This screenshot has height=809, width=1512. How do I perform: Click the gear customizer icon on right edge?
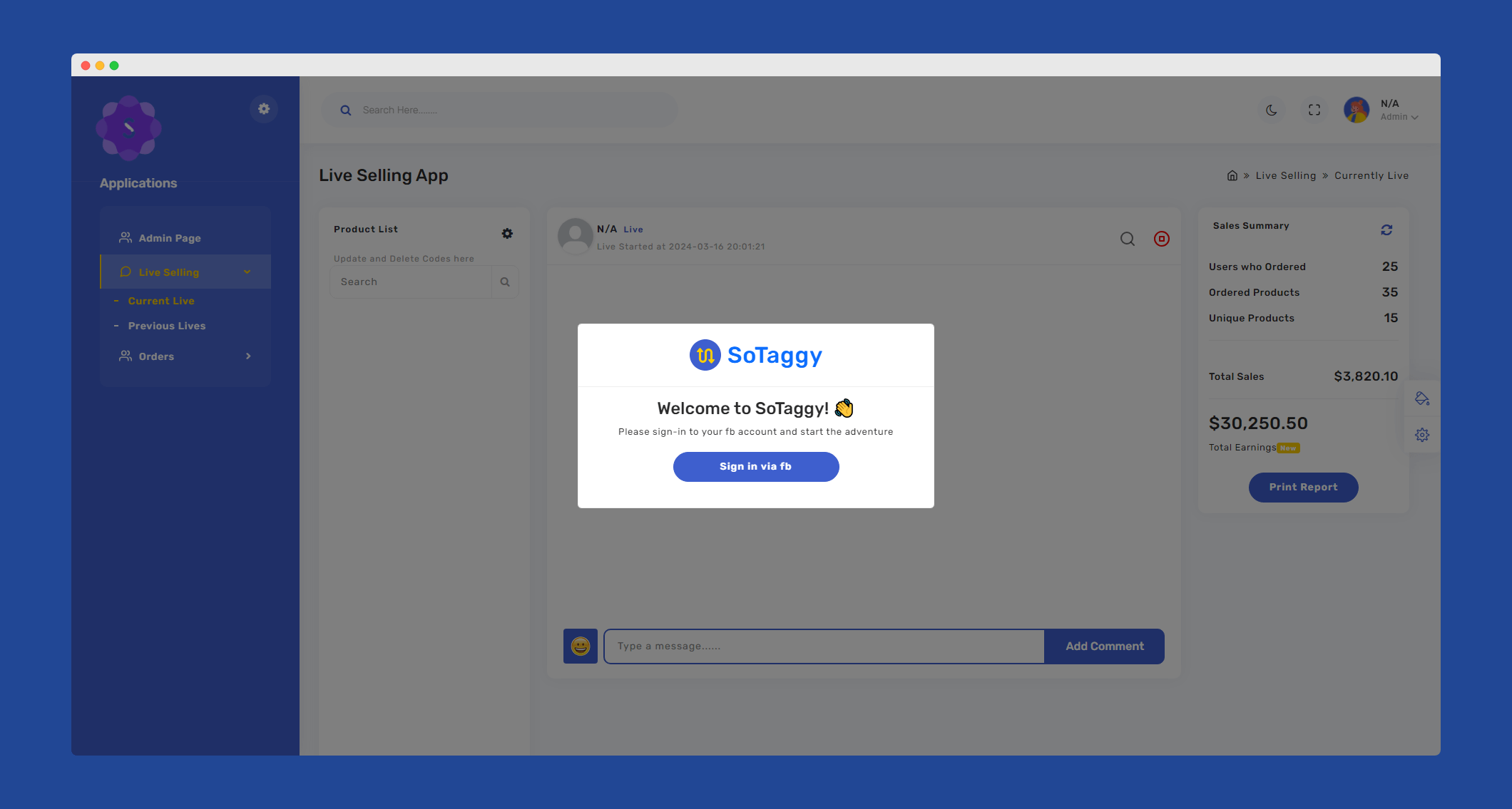coord(1422,435)
